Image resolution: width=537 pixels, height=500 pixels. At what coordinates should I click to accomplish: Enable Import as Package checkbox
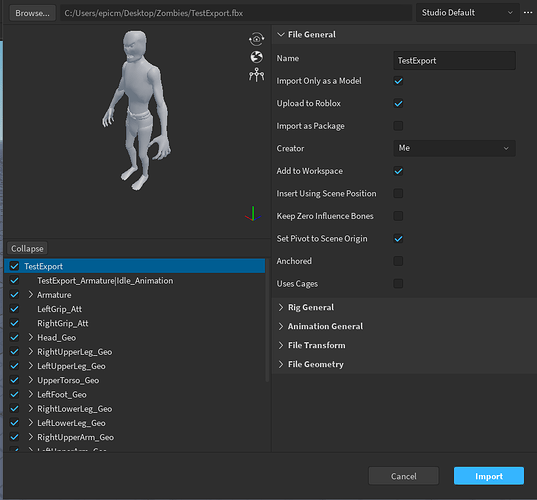click(398, 126)
